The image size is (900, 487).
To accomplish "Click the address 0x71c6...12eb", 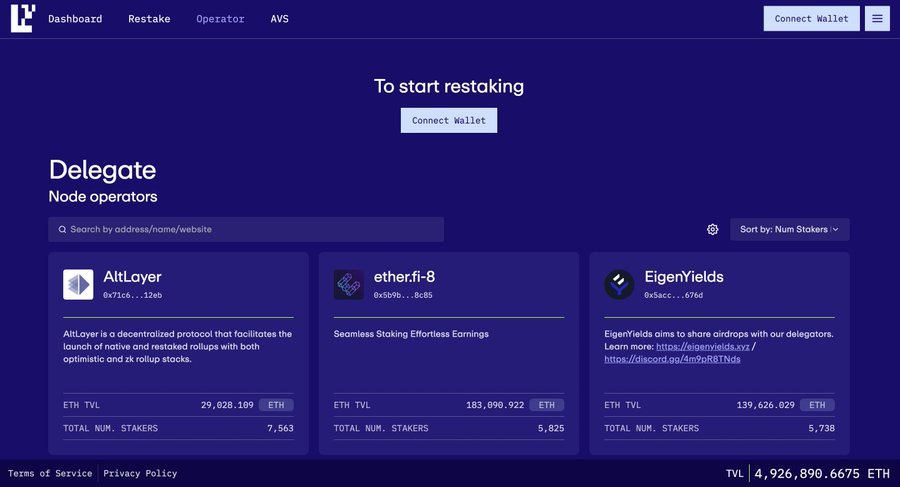I will point(133,295).
